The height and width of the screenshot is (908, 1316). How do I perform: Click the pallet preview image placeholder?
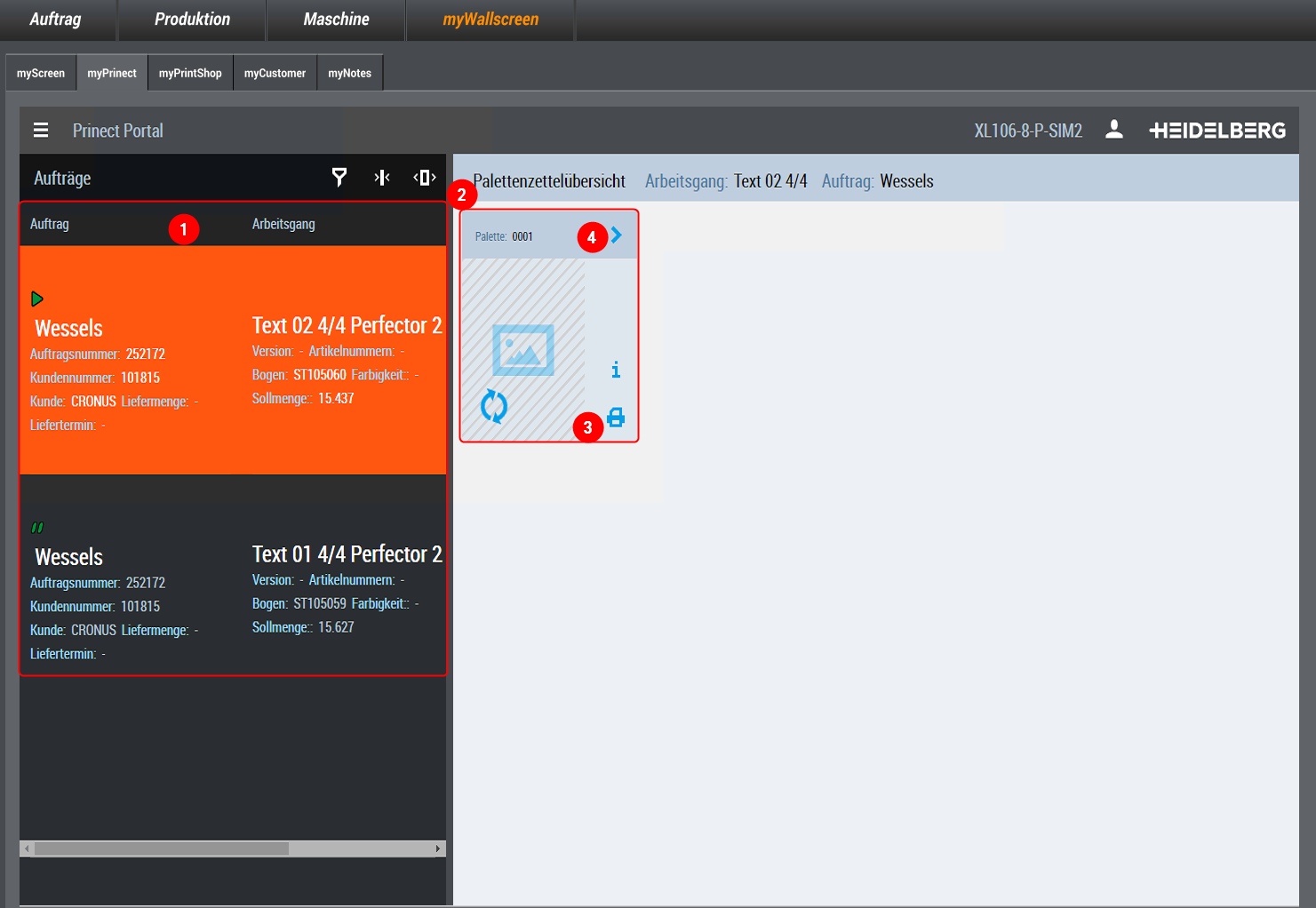(523, 350)
